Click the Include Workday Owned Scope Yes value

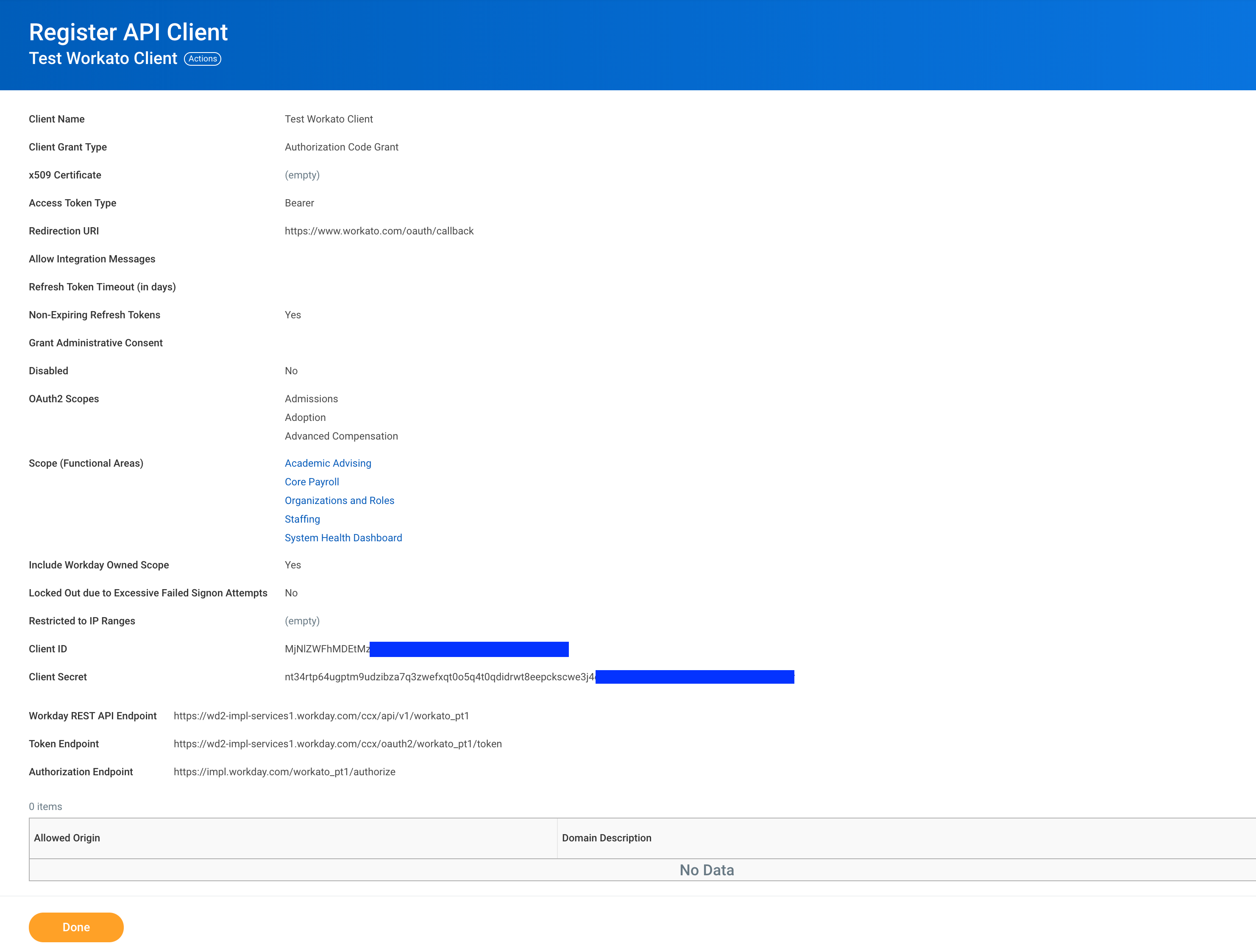tap(293, 565)
